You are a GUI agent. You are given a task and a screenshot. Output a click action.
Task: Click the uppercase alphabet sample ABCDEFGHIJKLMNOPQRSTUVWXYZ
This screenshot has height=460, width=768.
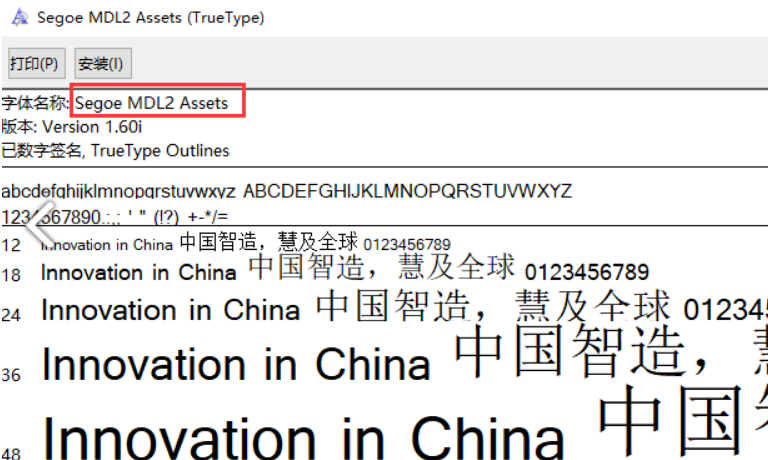click(408, 191)
